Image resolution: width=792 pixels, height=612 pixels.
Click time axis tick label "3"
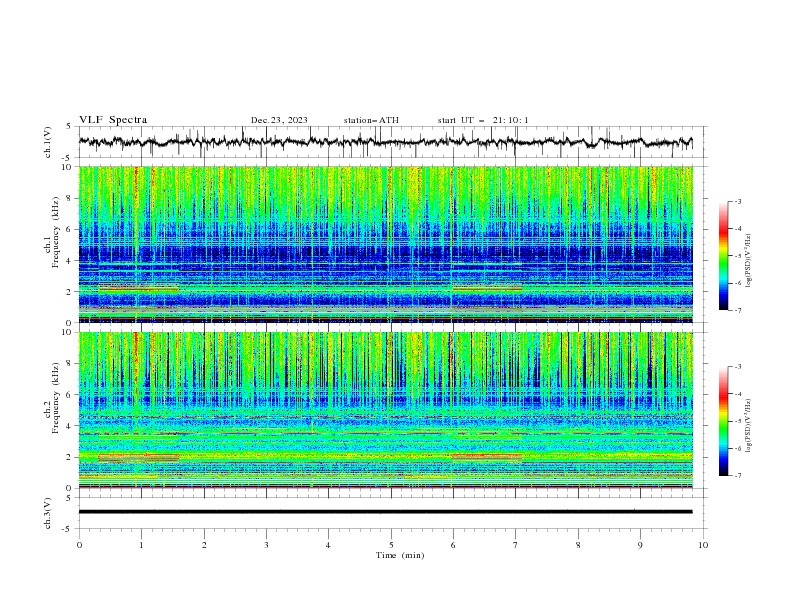point(267,545)
